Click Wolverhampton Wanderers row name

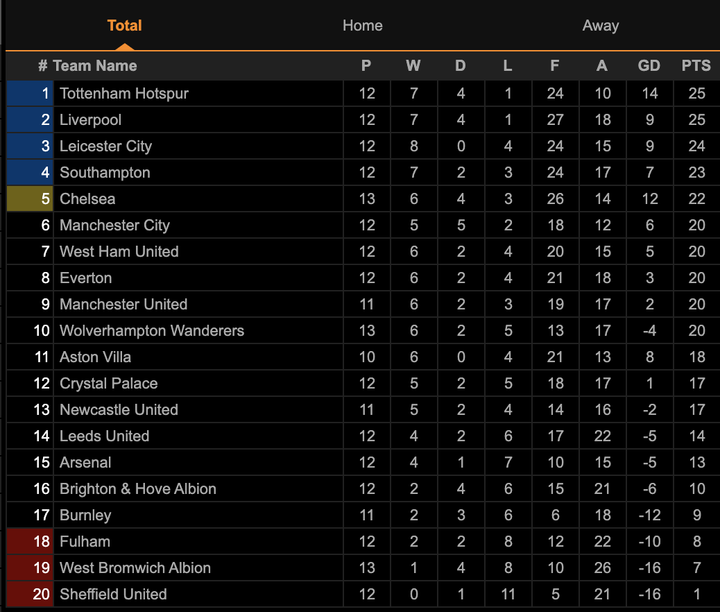[152, 331]
